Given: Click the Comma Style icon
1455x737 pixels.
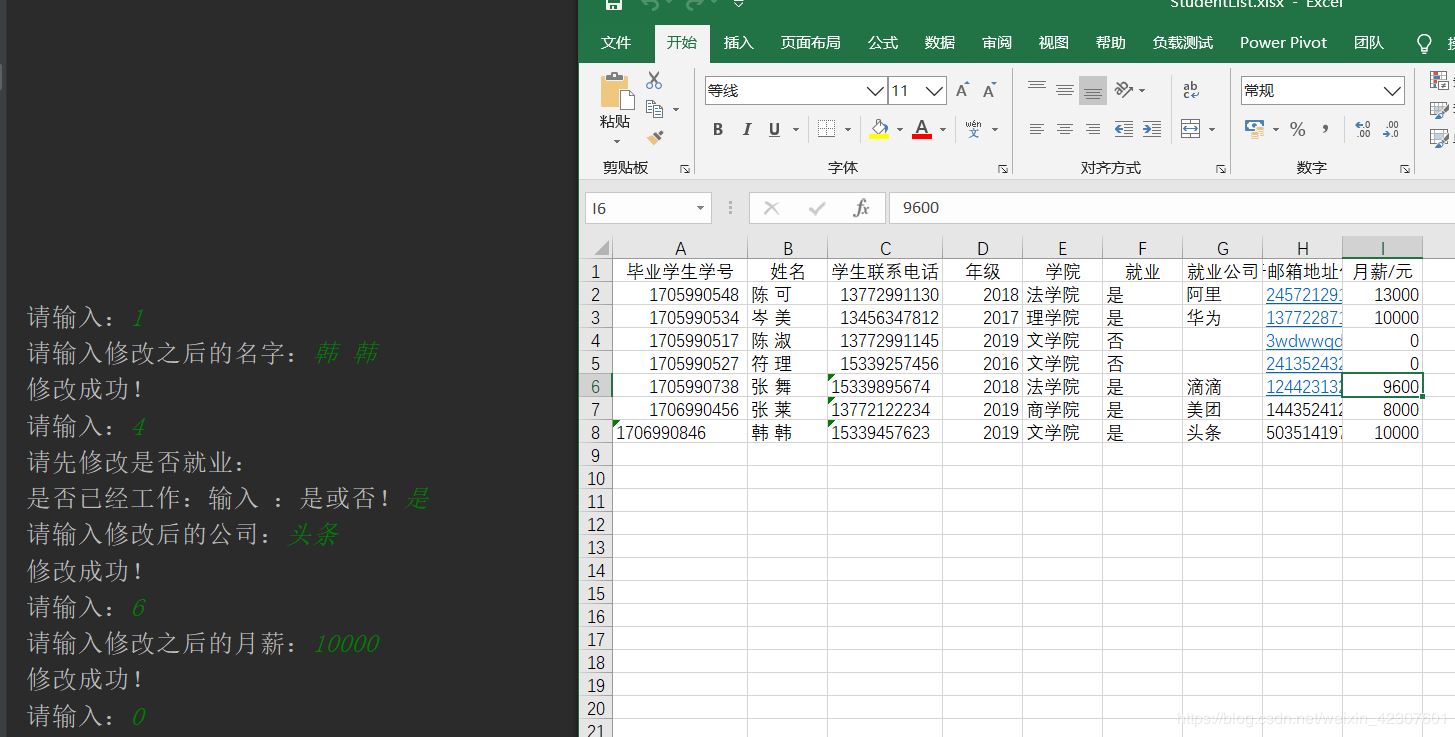Looking at the screenshot, I should (1322, 129).
